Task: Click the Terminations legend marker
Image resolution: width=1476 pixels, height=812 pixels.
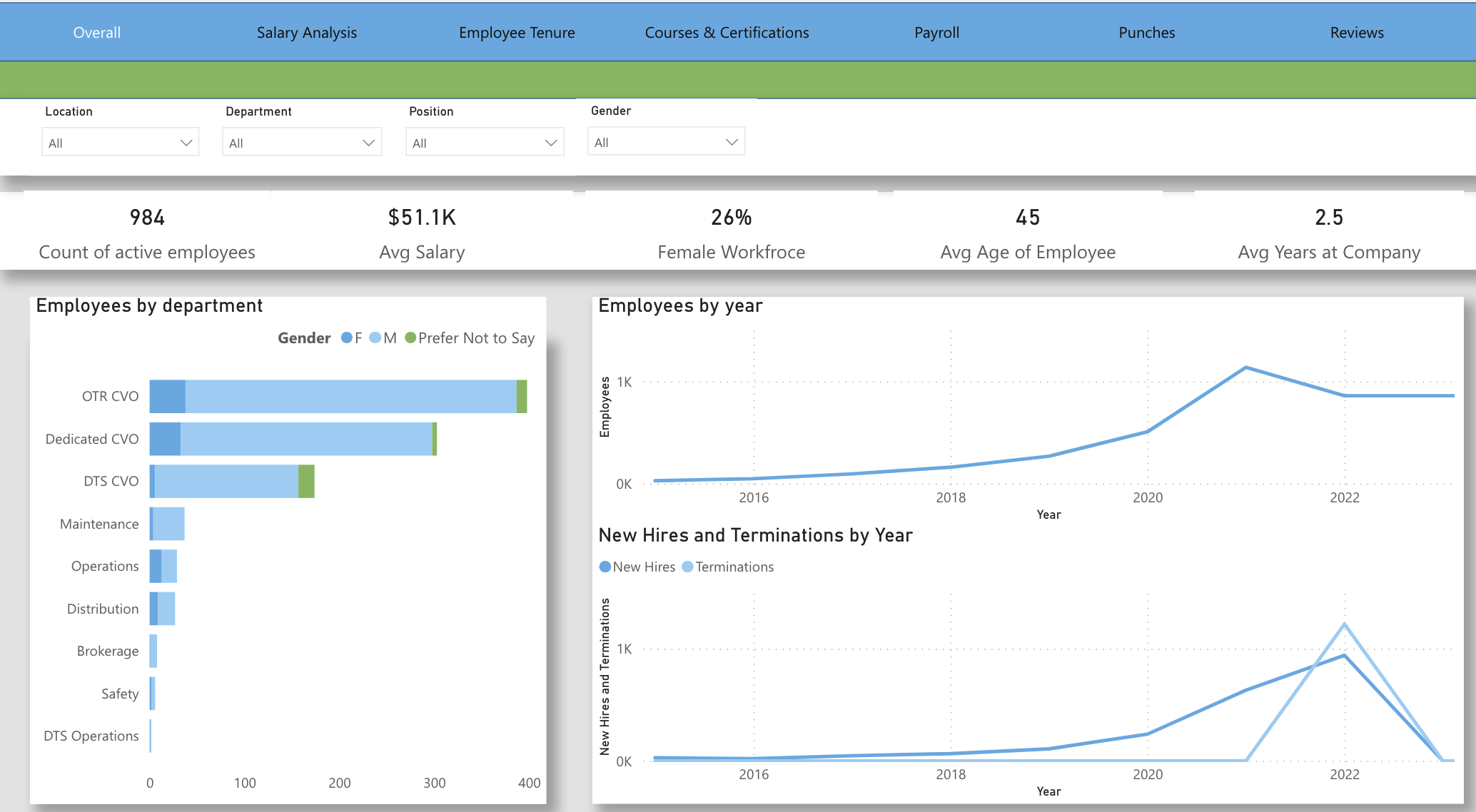Action: click(687, 567)
